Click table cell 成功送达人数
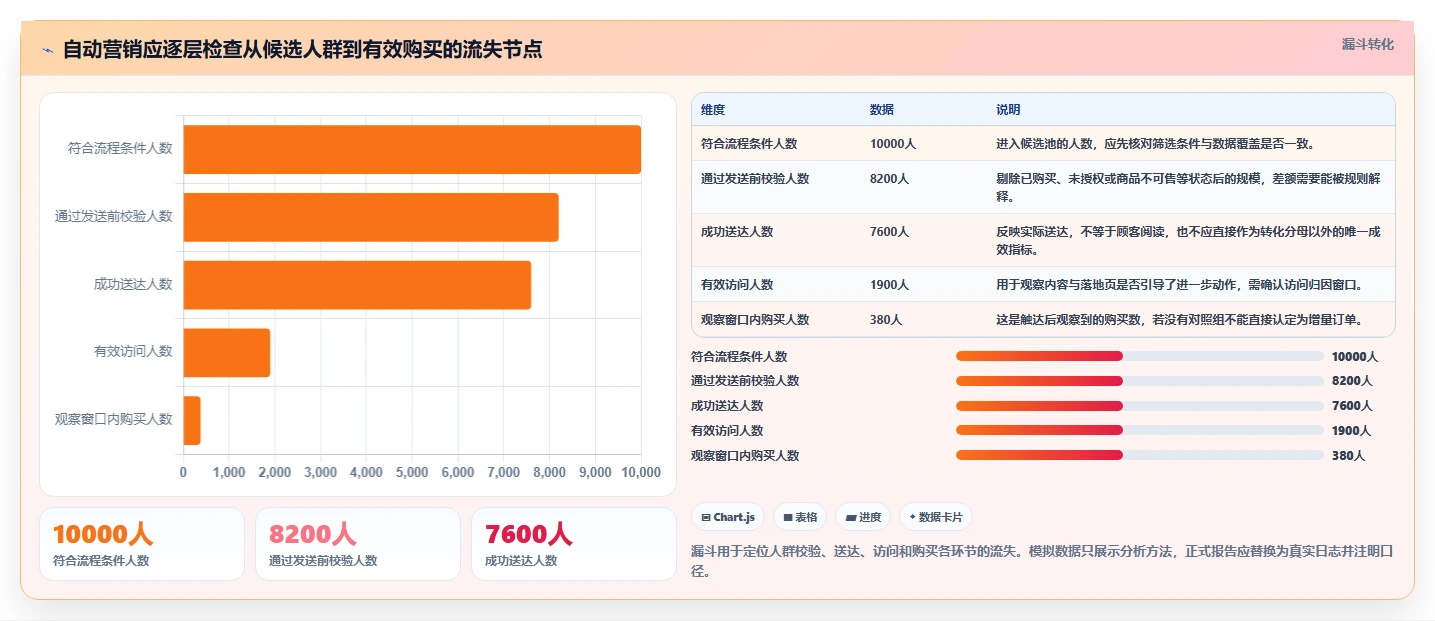The width and height of the screenshot is (1435, 621). click(x=737, y=232)
